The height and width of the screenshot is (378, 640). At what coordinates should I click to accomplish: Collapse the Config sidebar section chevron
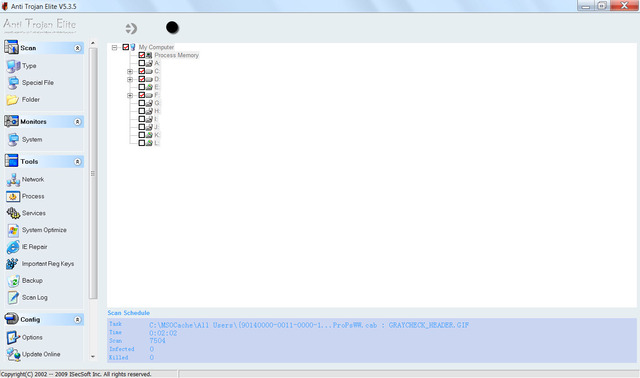77,319
